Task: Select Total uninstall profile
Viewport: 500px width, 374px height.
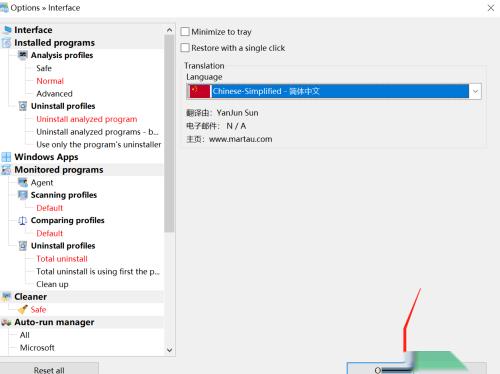Action: [62, 259]
